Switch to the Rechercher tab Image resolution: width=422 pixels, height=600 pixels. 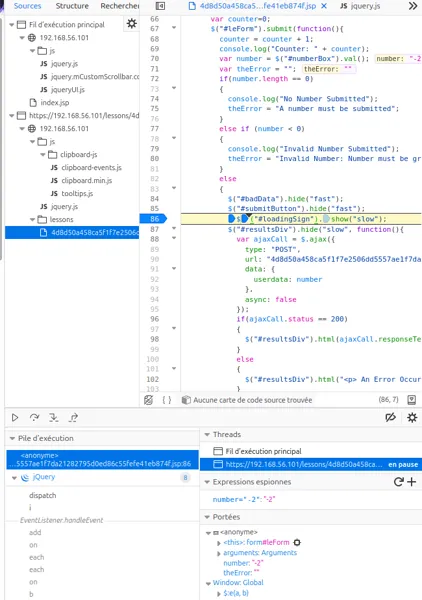119,6
